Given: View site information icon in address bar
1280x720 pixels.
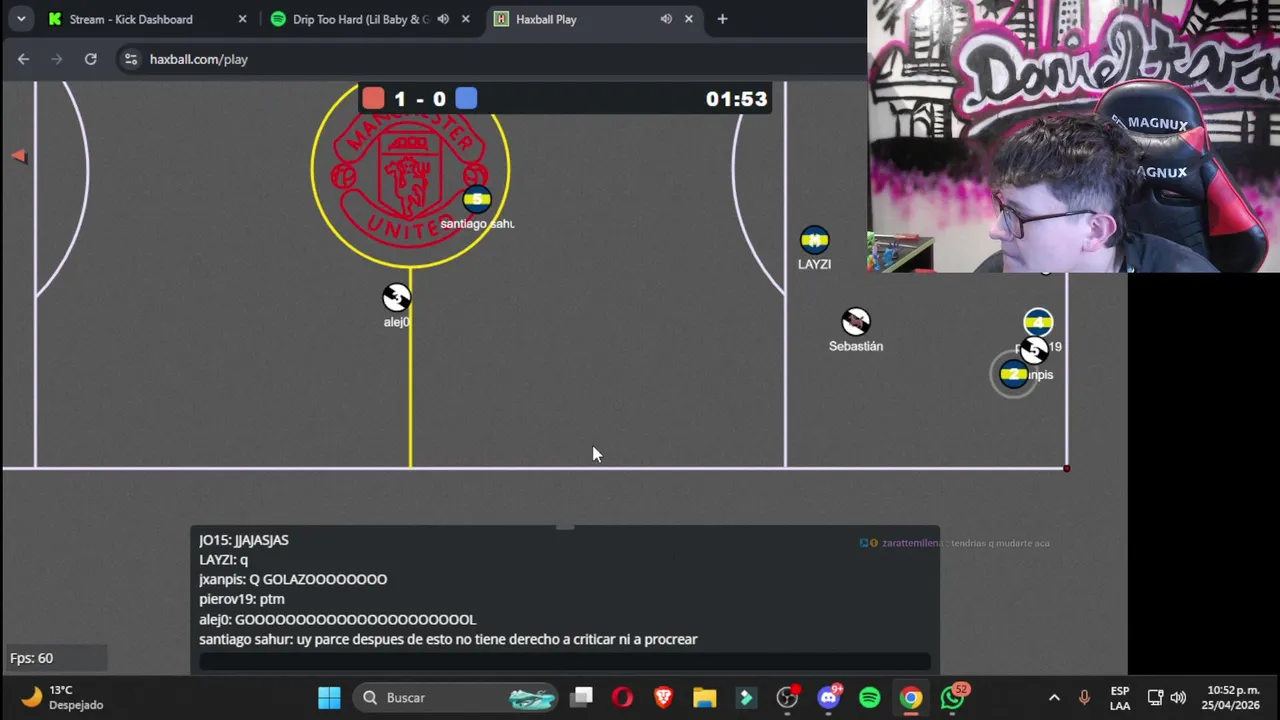Looking at the screenshot, I should pyautogui.click(x=131, y=59).
